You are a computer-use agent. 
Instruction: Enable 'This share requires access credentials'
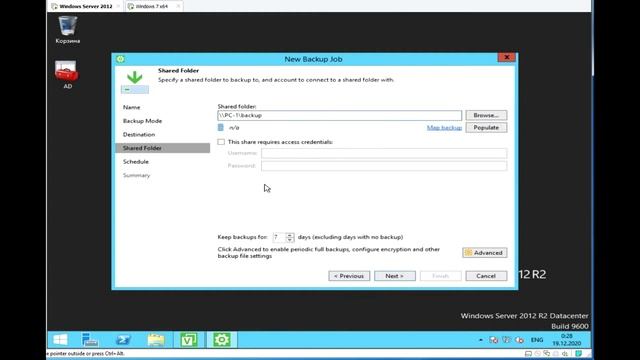point(221,142)
